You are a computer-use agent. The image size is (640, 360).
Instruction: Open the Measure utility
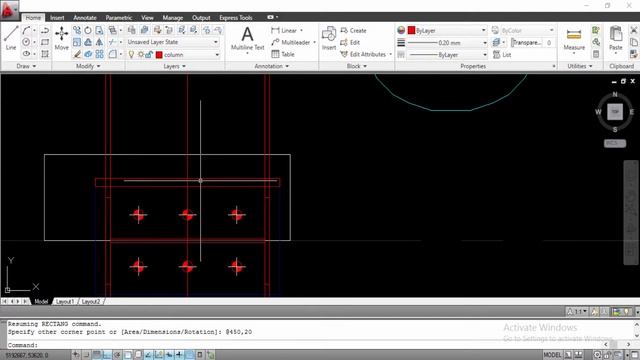coord(574,39)
